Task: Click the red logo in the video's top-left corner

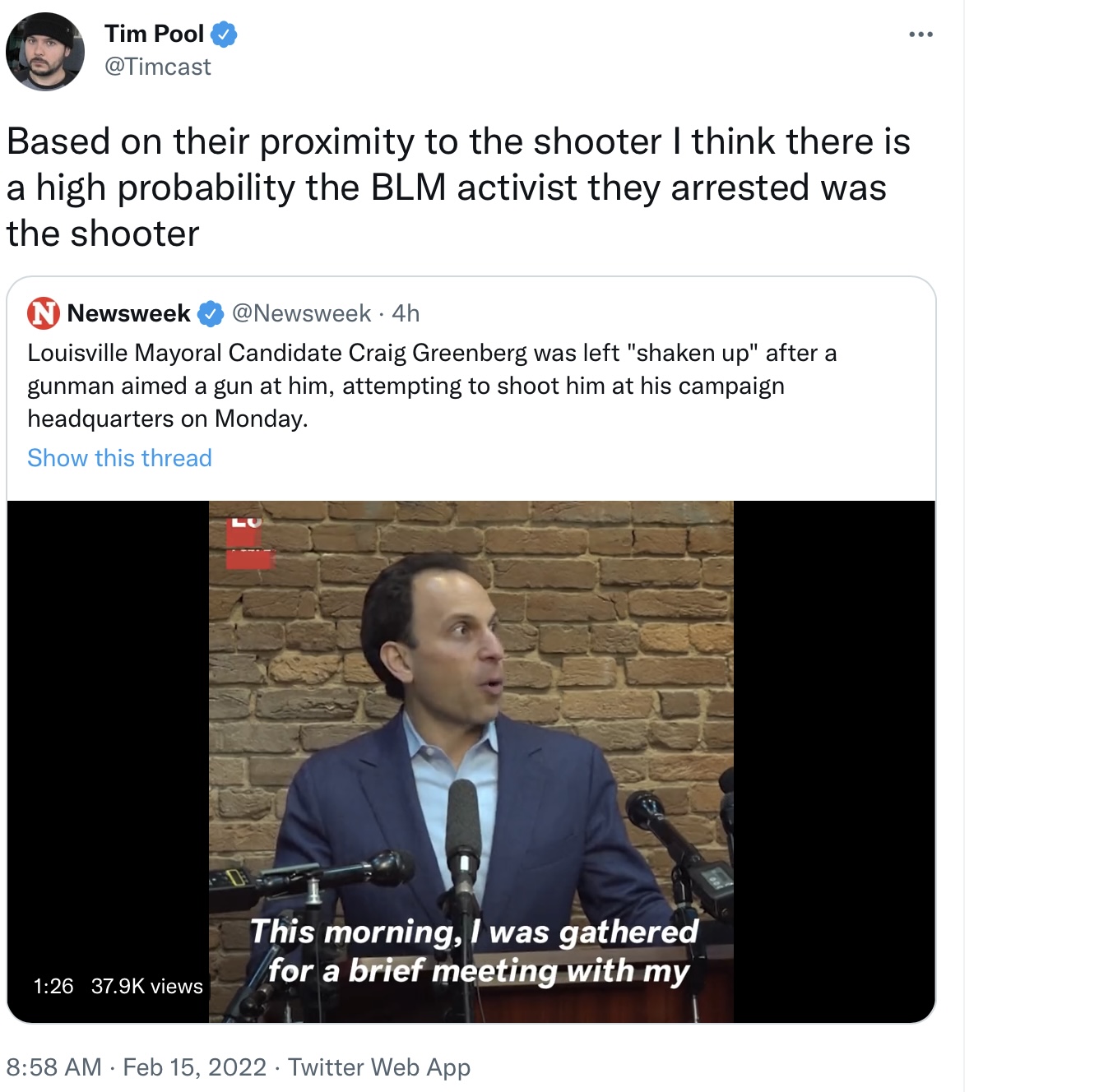Action: click(247, 541)
